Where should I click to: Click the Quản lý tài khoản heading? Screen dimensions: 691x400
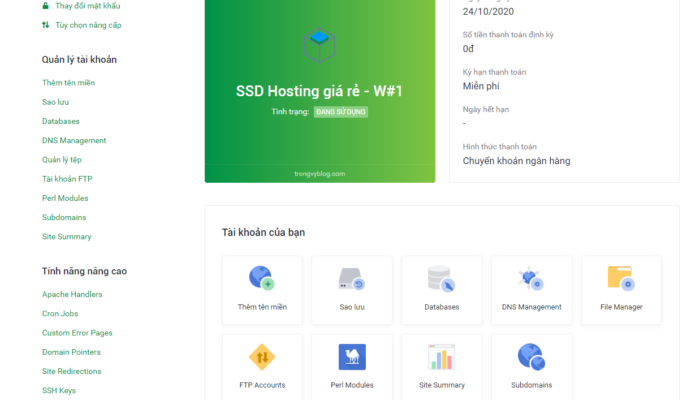pyautogui.click(x=79, y=59)
